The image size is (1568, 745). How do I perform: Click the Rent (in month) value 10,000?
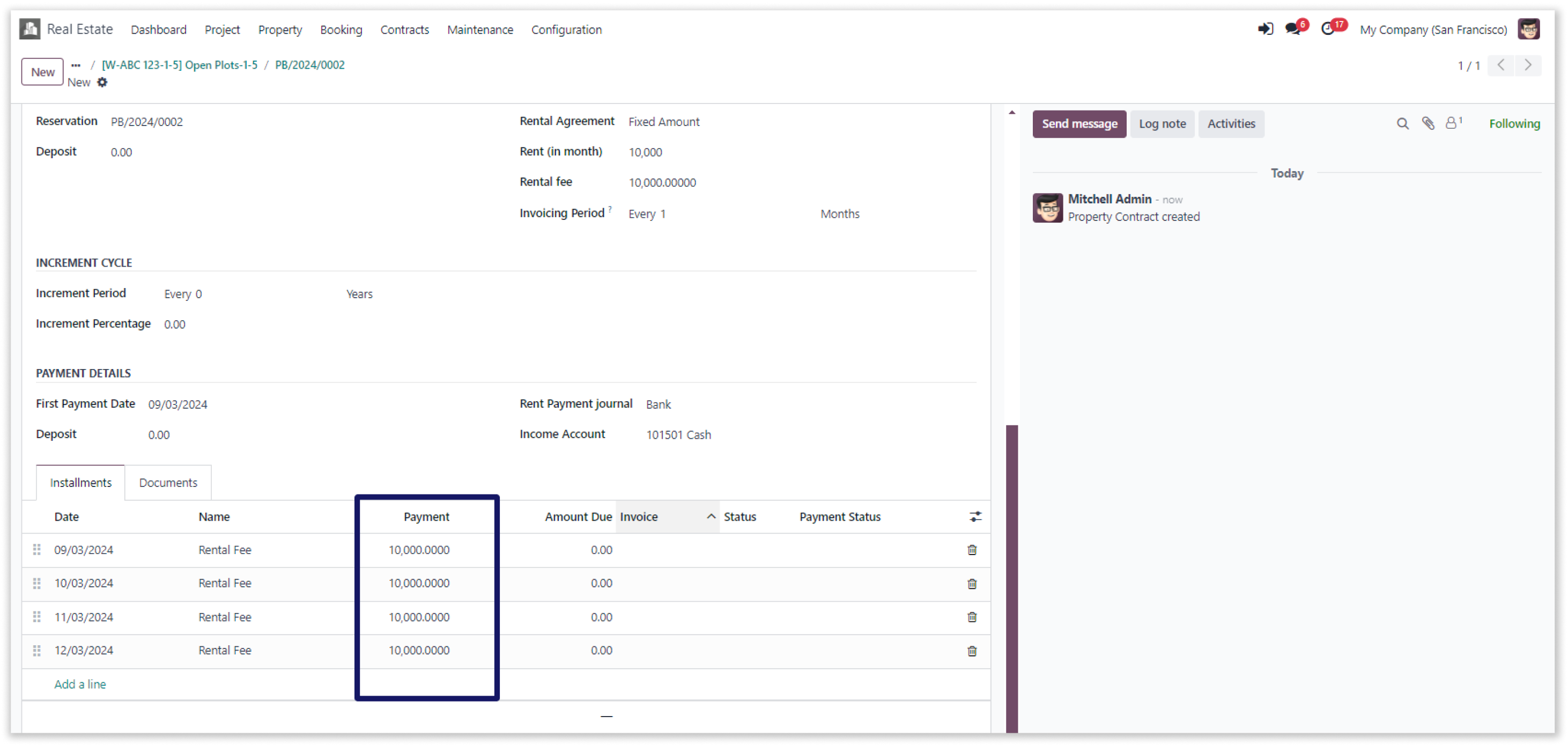[645, 152]
